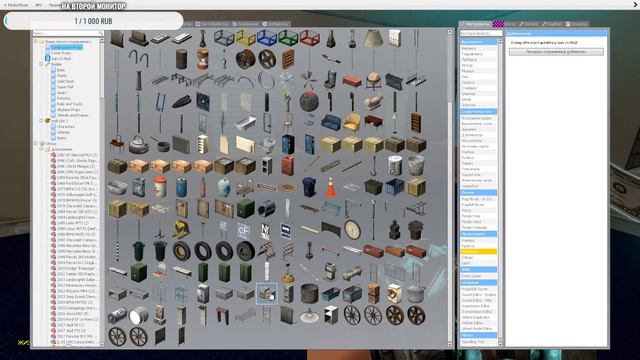Viewport: 640px width, 360px height.
Task: Collapse the 'Строительство' tool category header
Action: pyautogui.click(x=478, y=111)
